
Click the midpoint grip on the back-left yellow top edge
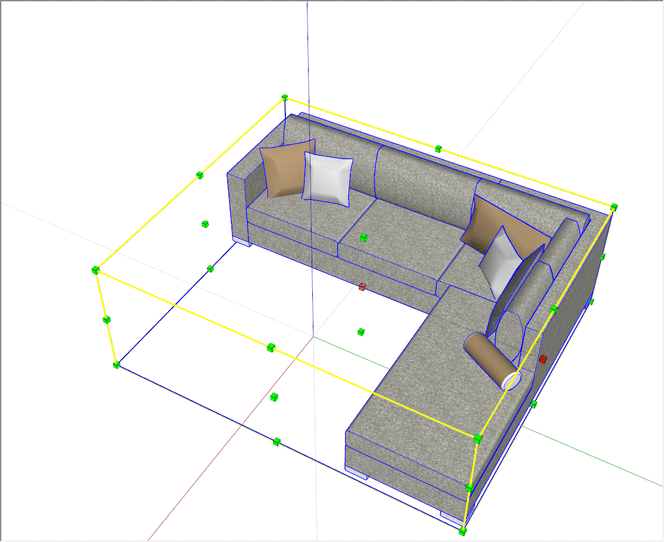click(200, 176)
